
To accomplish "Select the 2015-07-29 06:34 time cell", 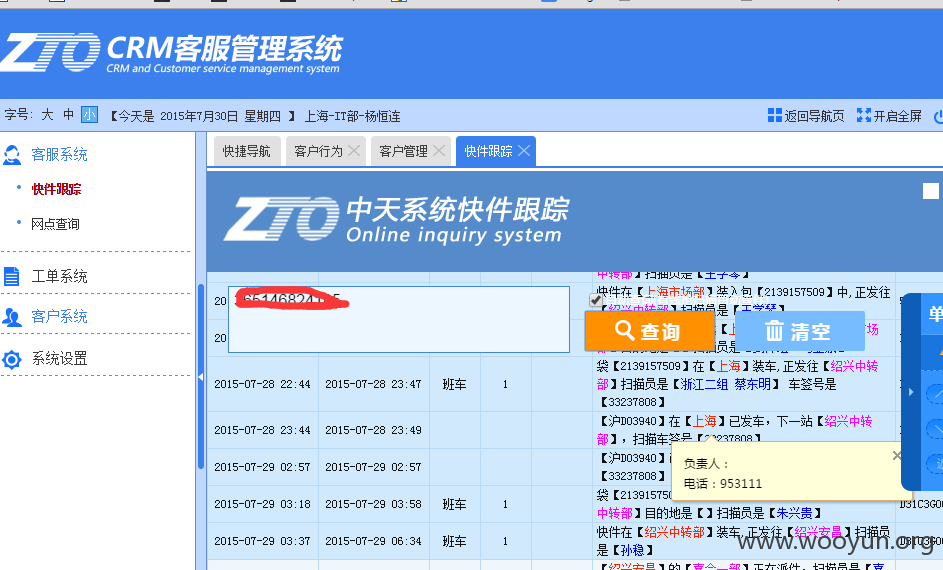I will (x=373, y=541).
